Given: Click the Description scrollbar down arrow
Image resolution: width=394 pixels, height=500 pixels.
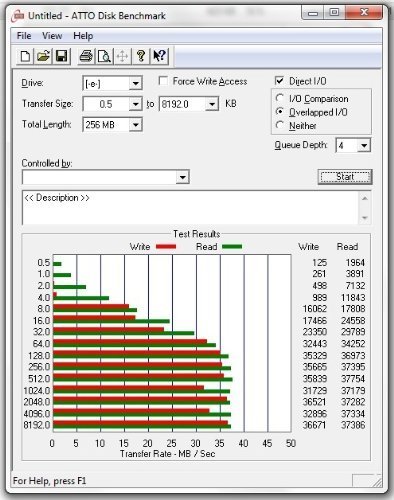Looking at the screenshot, I should pyautogui.click(x=365, y=218).
